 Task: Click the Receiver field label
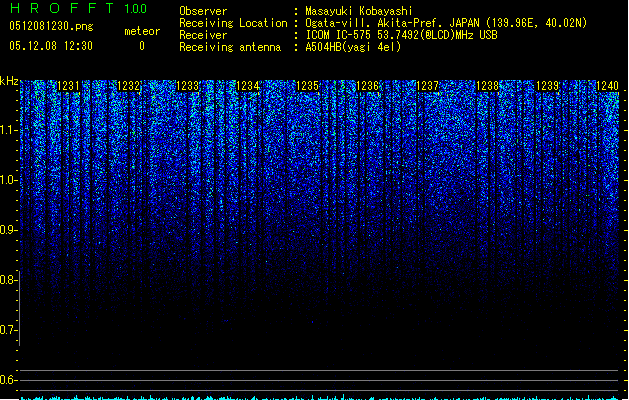[x=203, y=35]
